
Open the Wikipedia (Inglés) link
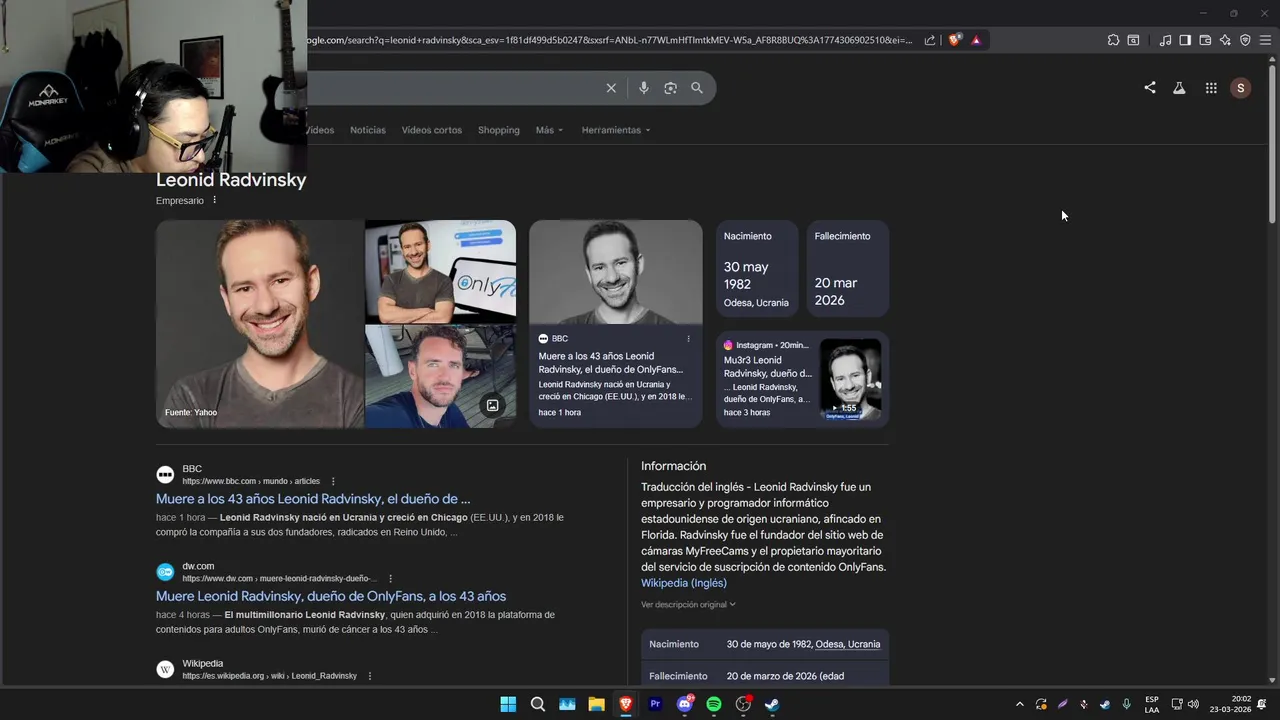684,583
